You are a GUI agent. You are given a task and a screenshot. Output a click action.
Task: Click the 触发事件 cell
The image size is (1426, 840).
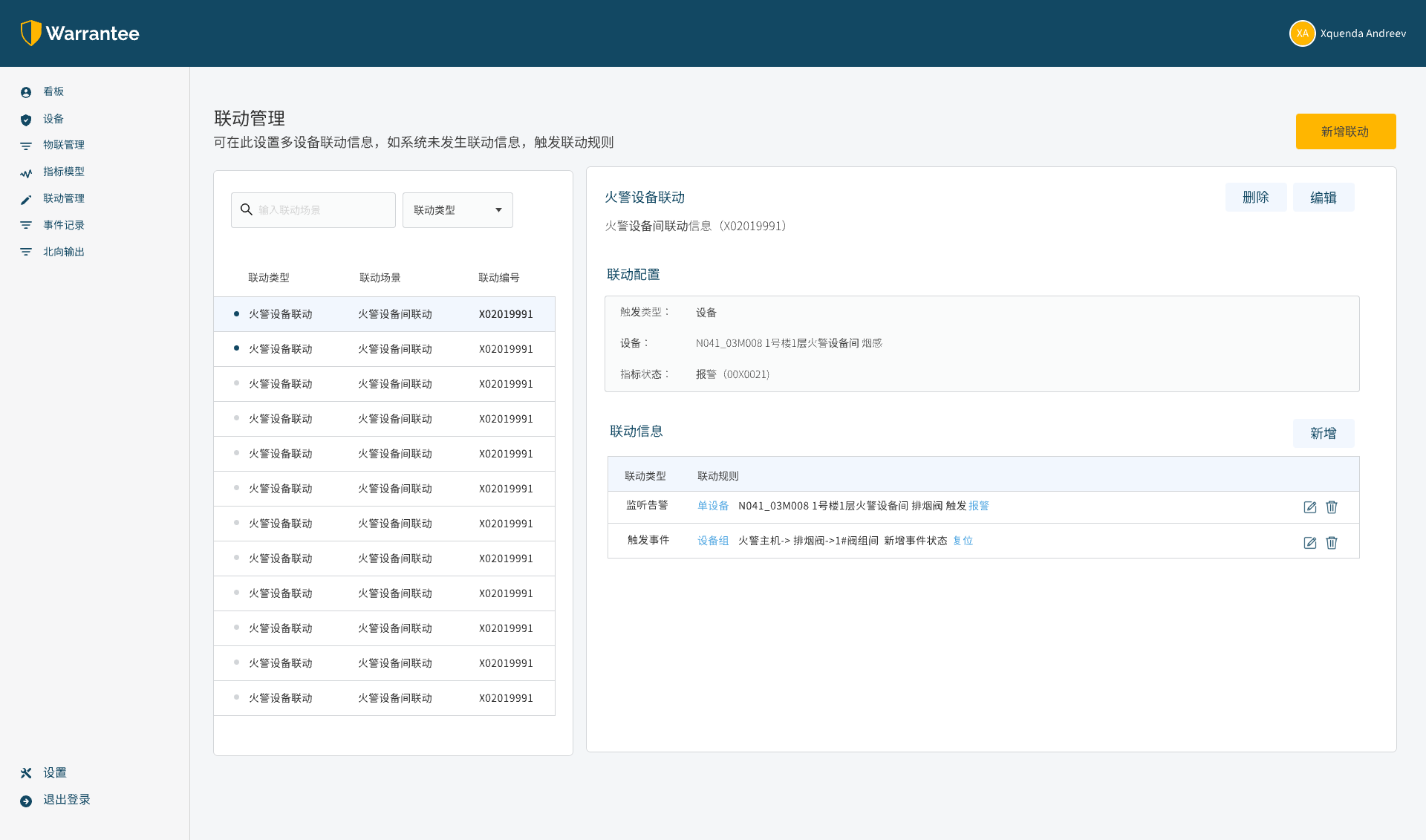(648, 540)
